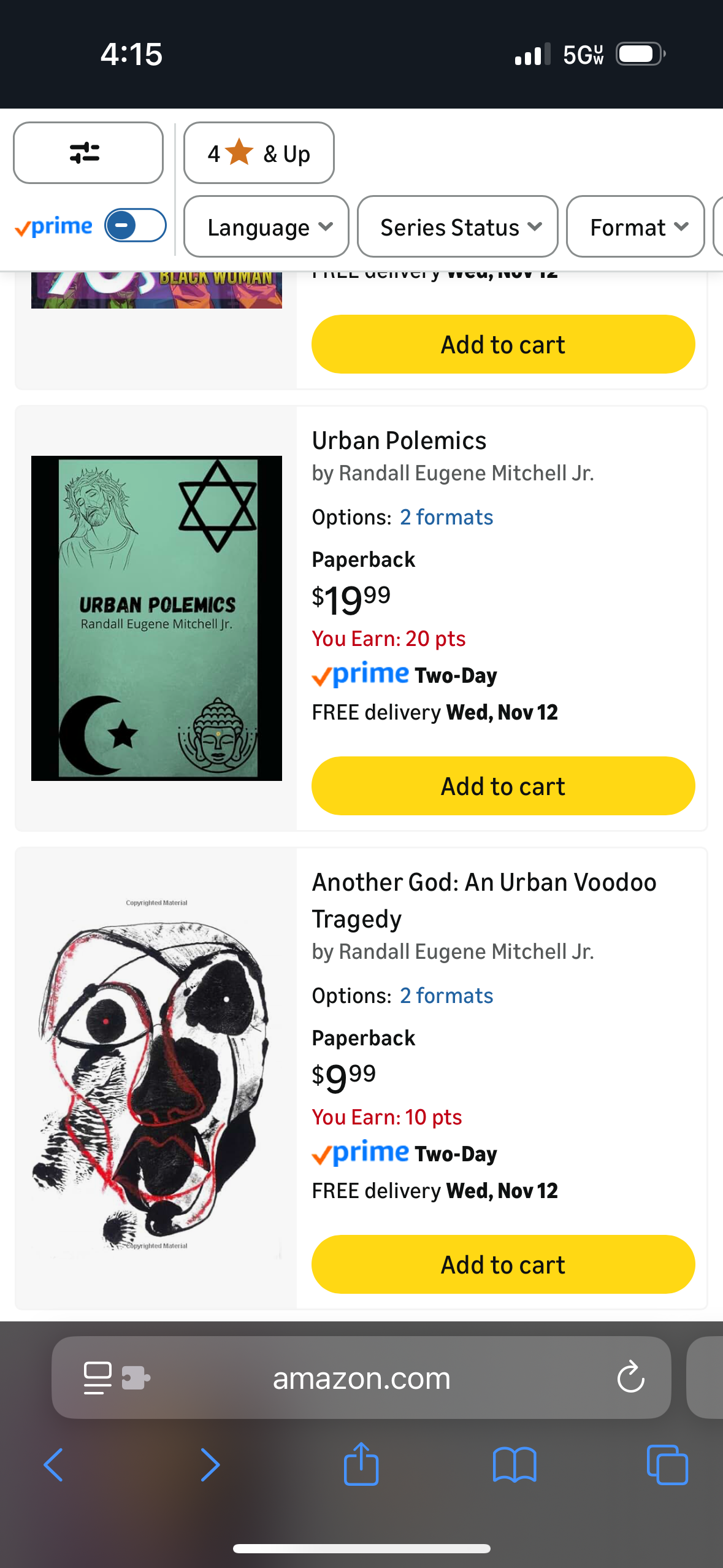Open the Safari share sheet
This screenshot has width=723, height=1568.
pyautogui.click(x=361, y=1464)
